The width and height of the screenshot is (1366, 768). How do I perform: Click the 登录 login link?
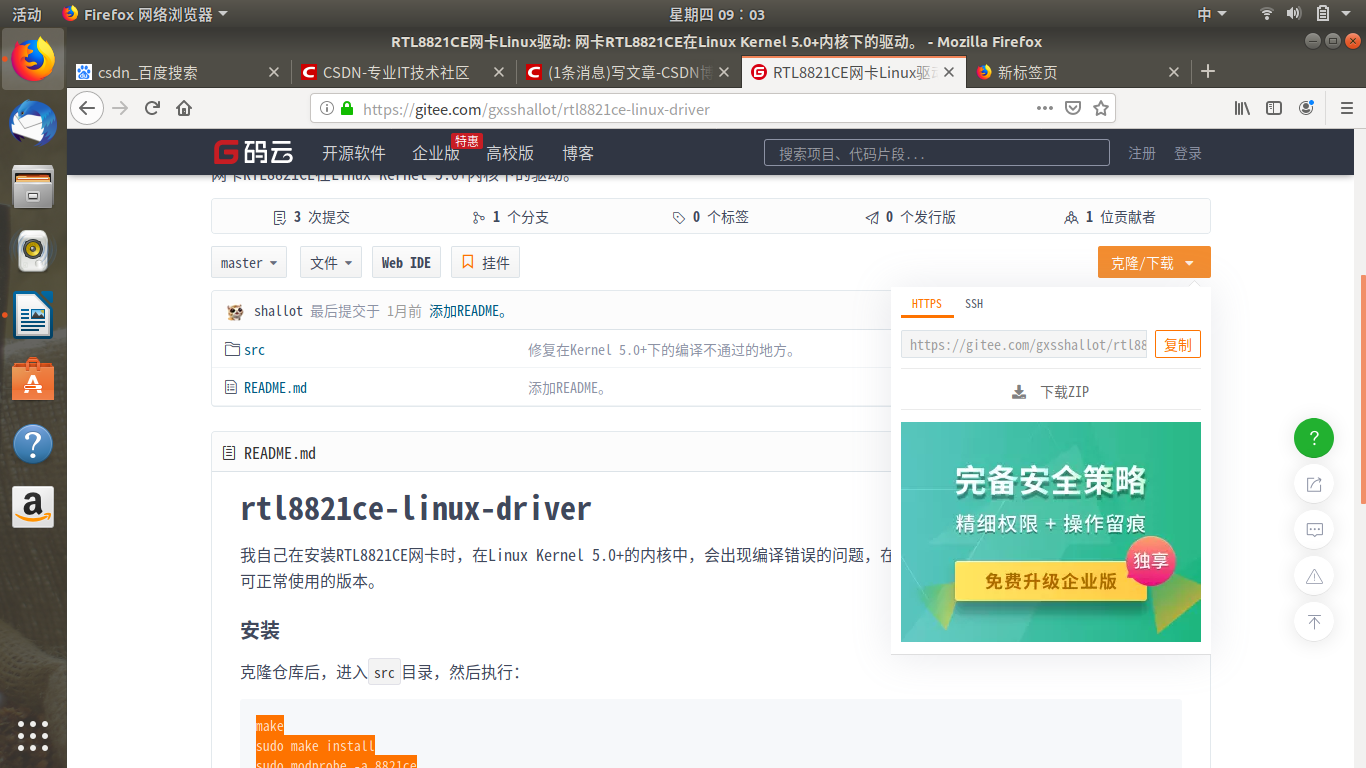(x=1188, y=153)
